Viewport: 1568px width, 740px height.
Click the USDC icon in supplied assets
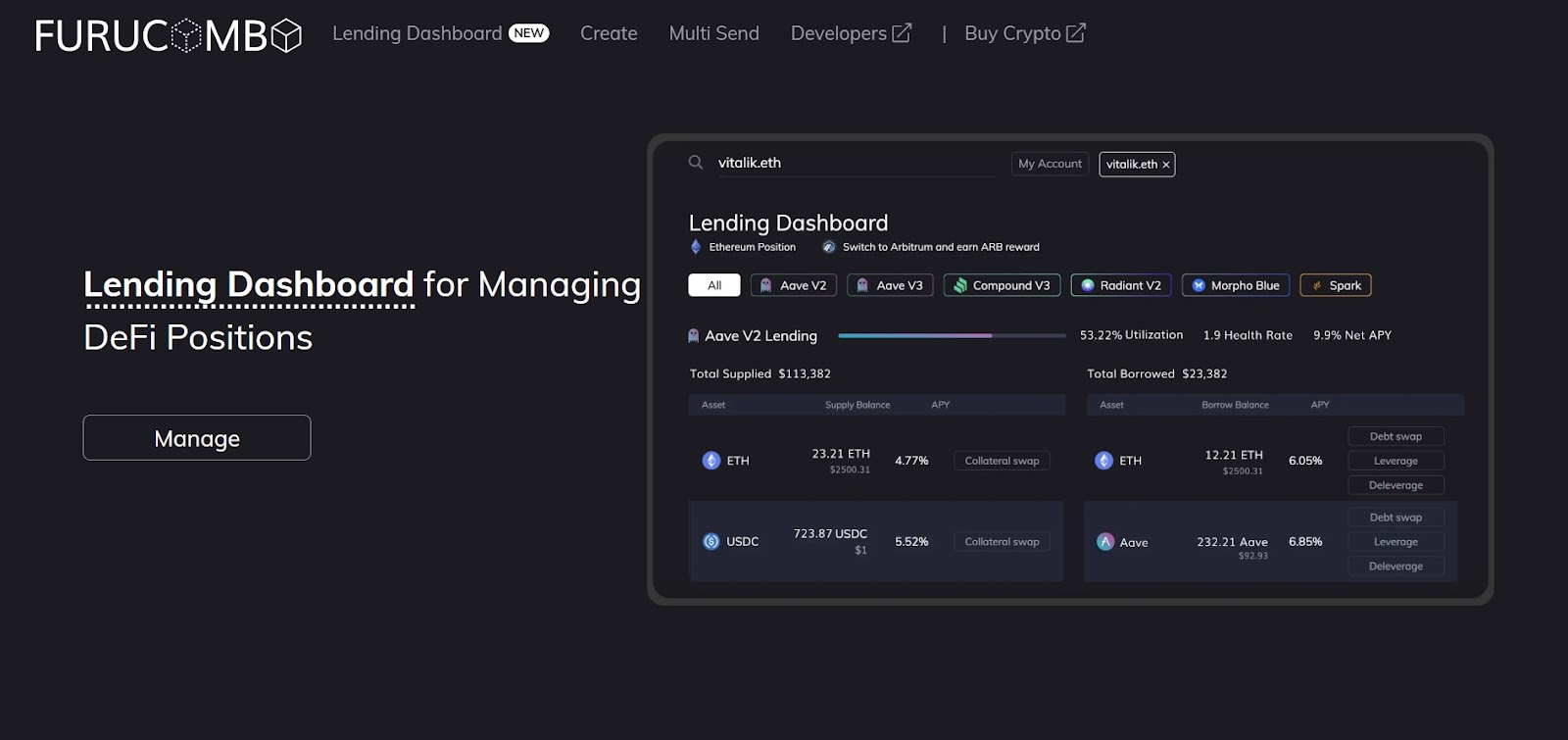[711, 541]
